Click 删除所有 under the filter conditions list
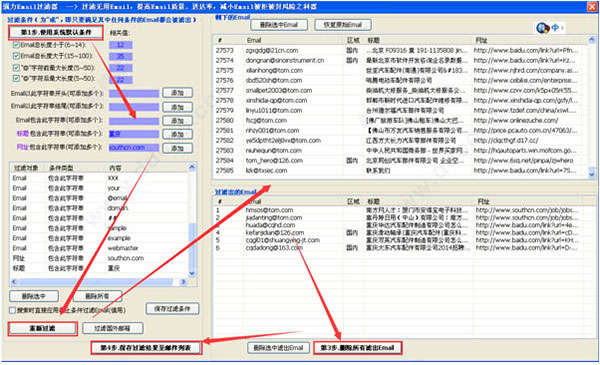The height and width of the screenshot is (365, 600). point(98,296)
